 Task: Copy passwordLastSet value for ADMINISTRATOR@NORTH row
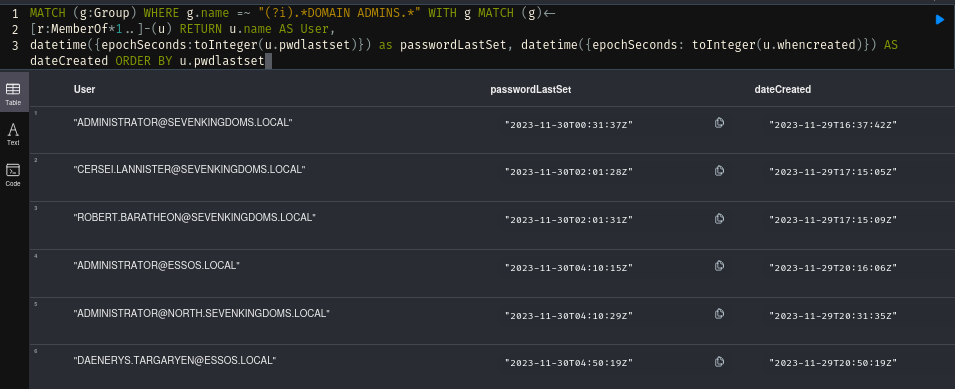point(719,314)
